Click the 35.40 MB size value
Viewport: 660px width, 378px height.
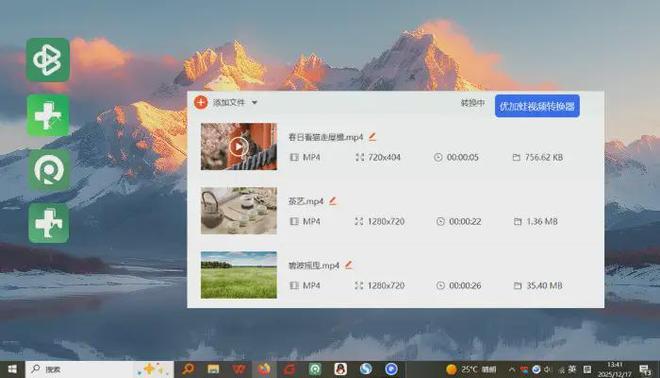click(545, 285)
